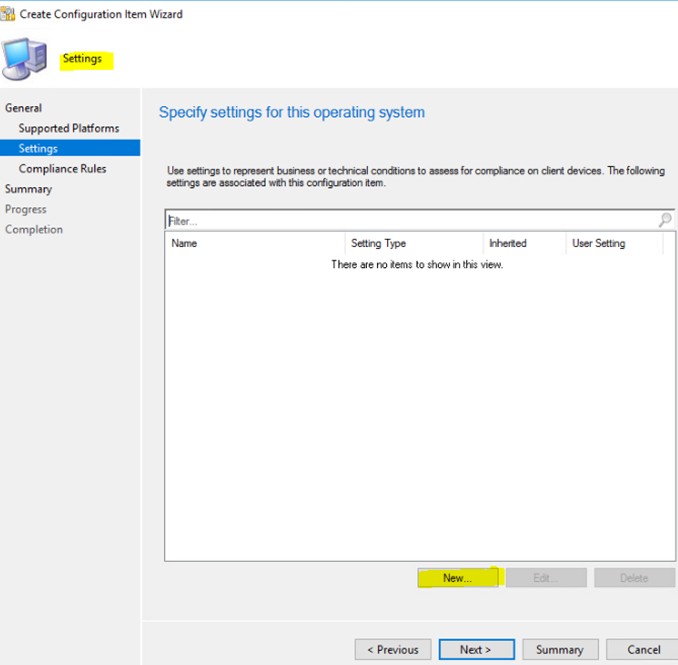Click the magnifying glass search icon

[665, 220]
